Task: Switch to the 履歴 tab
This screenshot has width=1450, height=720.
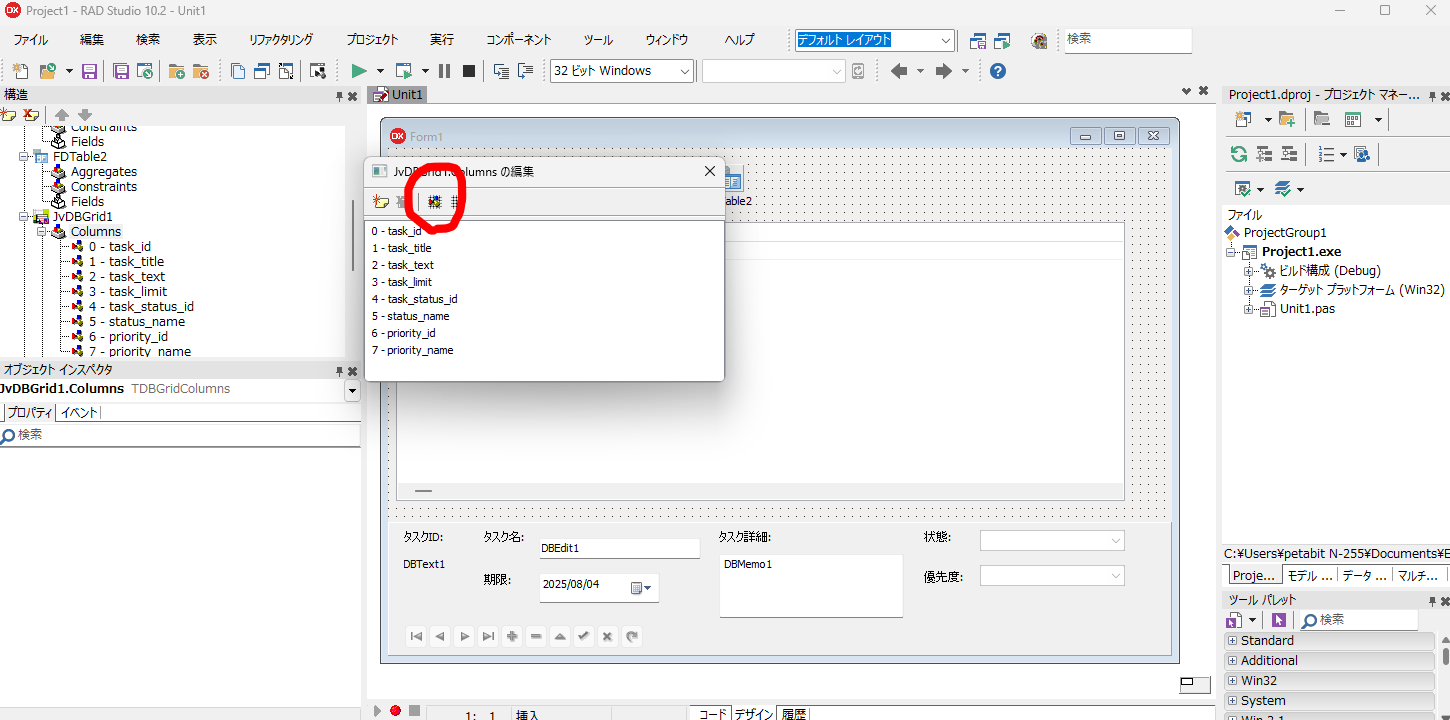Action: point(793,712)
